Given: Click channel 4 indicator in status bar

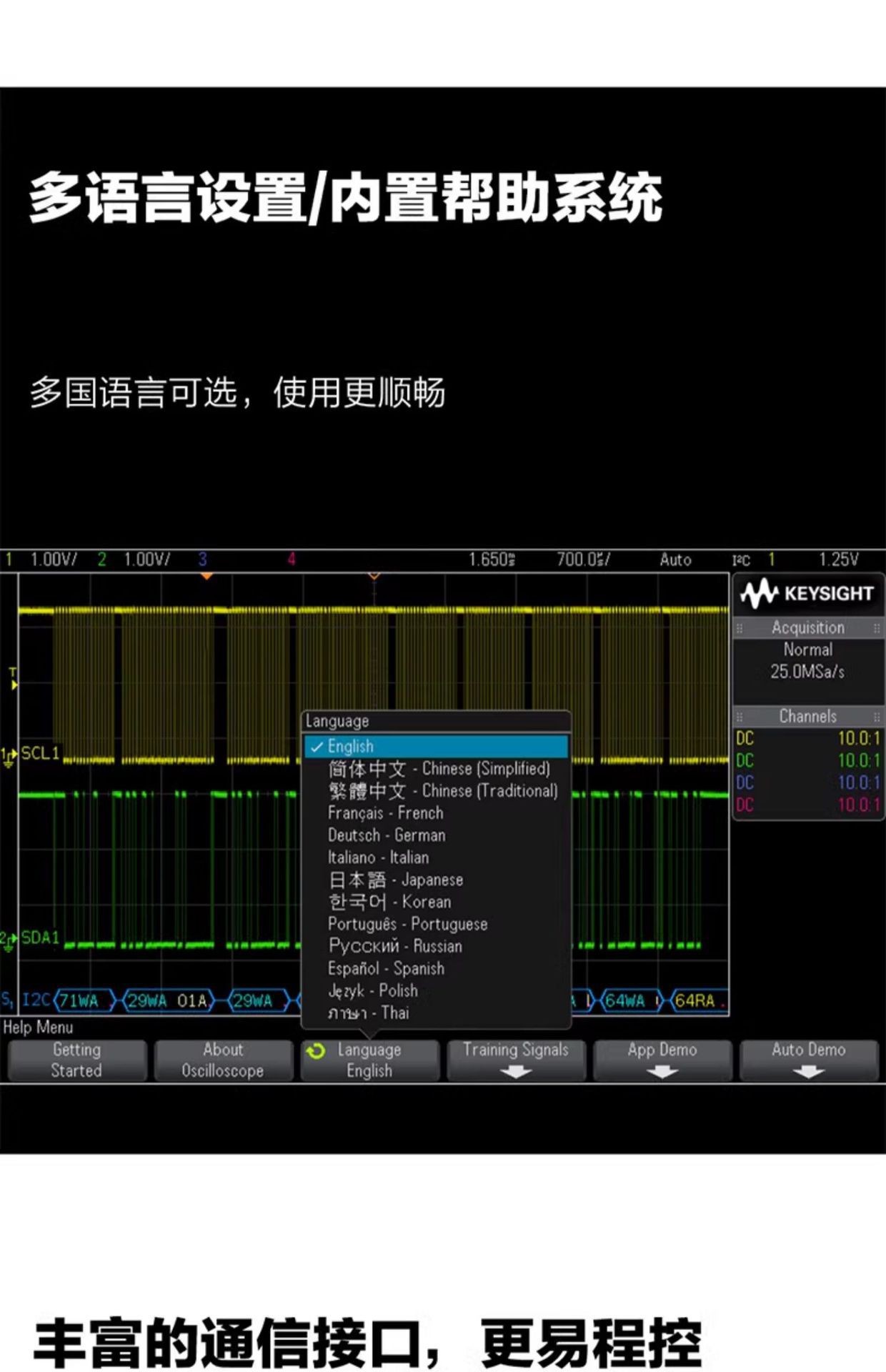Looking at the screenshot, I should coord(292,560).
